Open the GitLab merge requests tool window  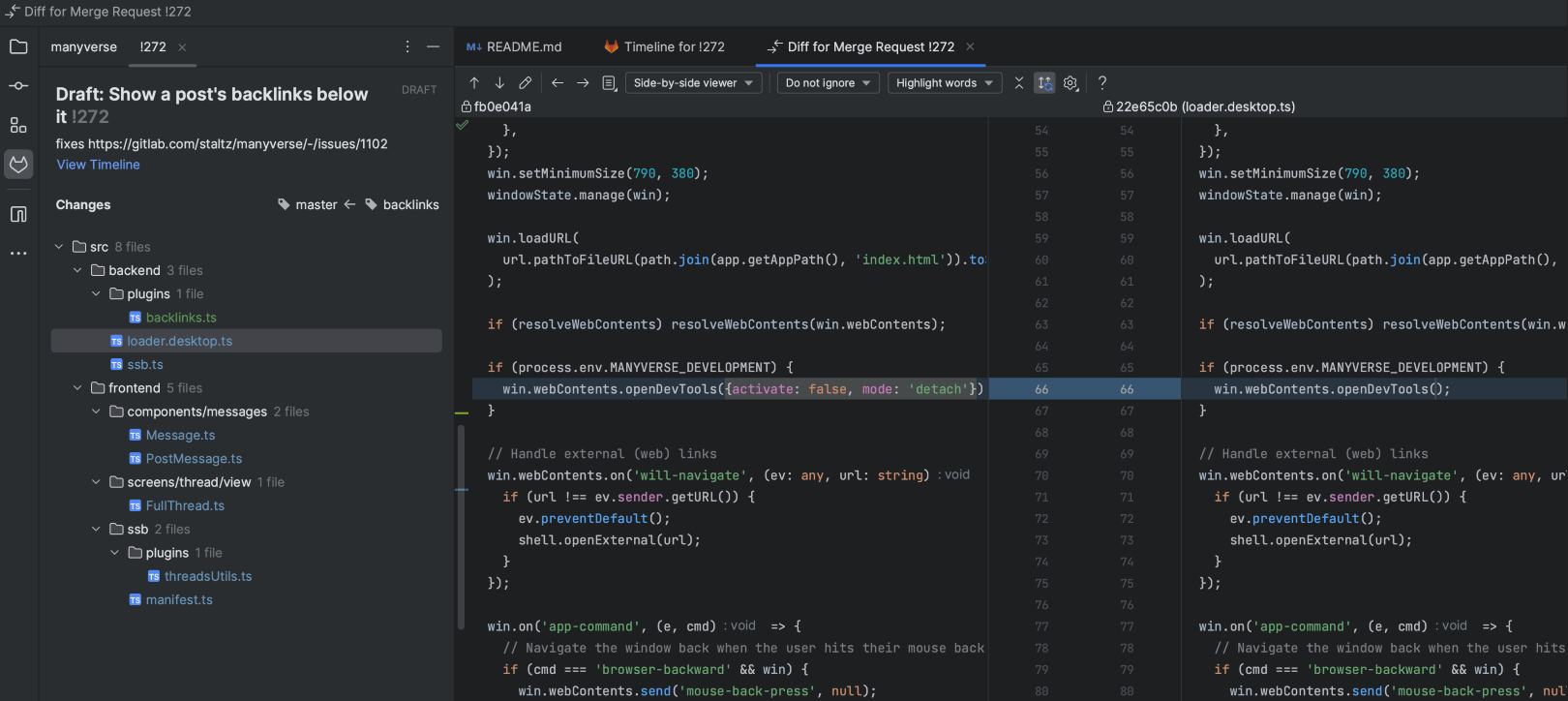coord(18,165)
